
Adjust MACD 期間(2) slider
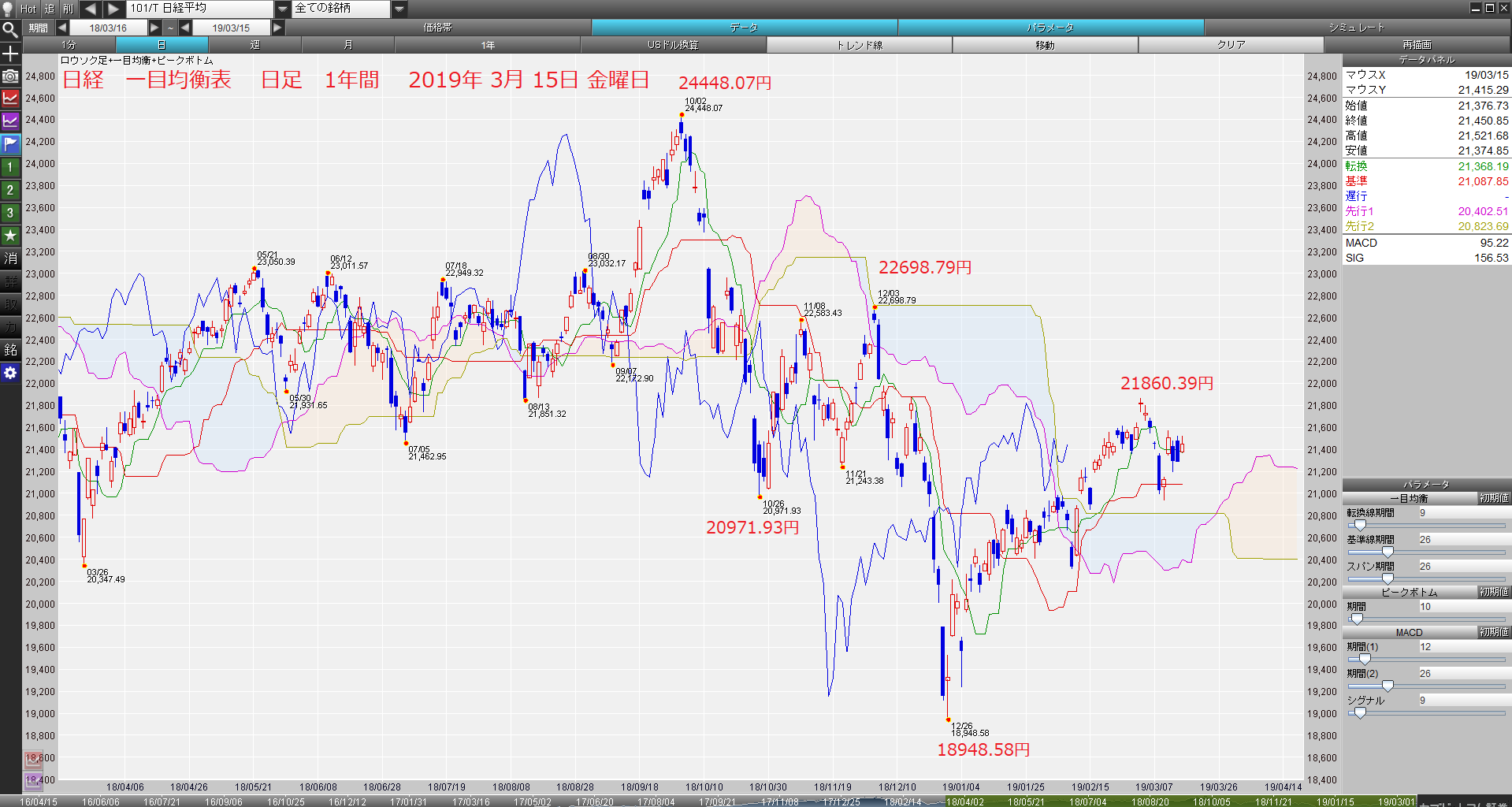(x=1426, y=686)
